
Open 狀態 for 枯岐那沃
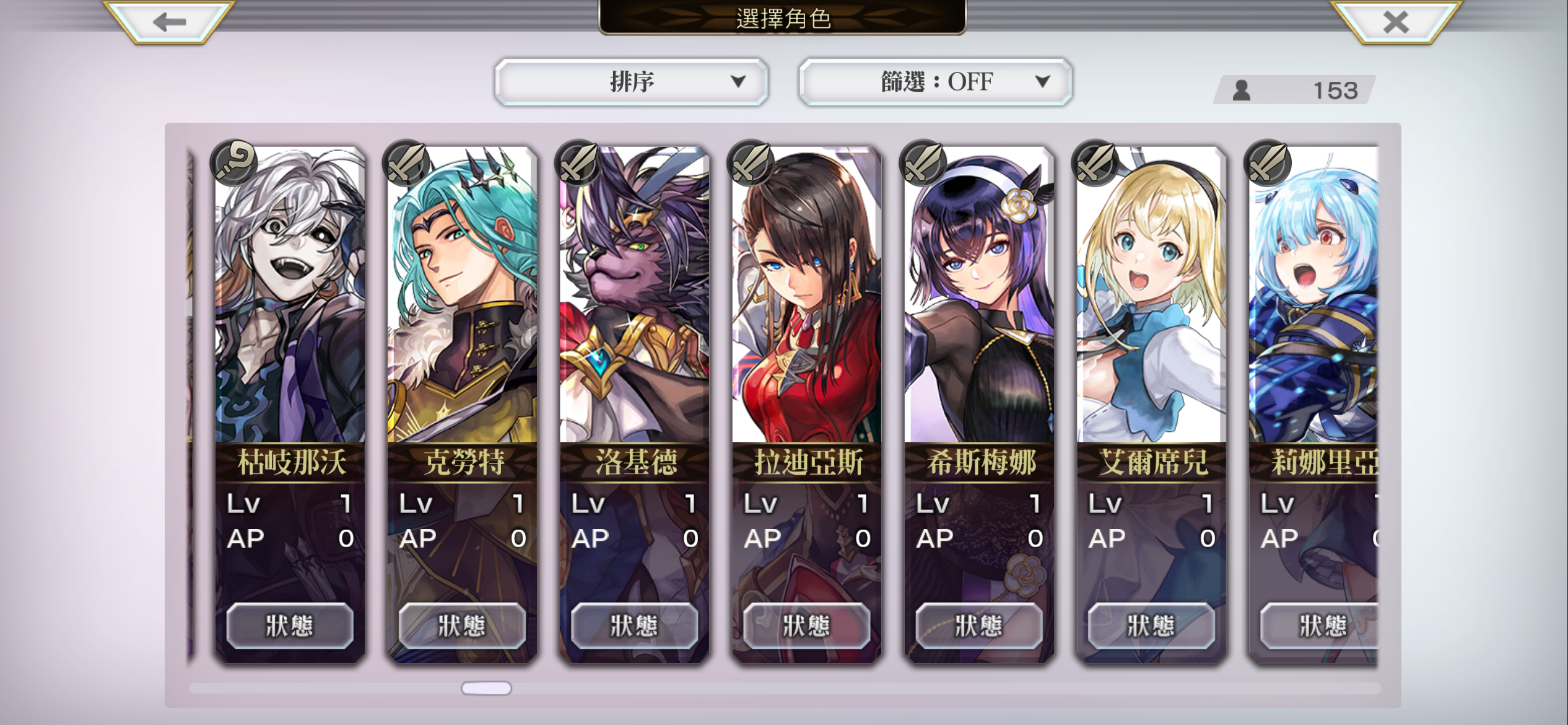click(x=290, y=625)
